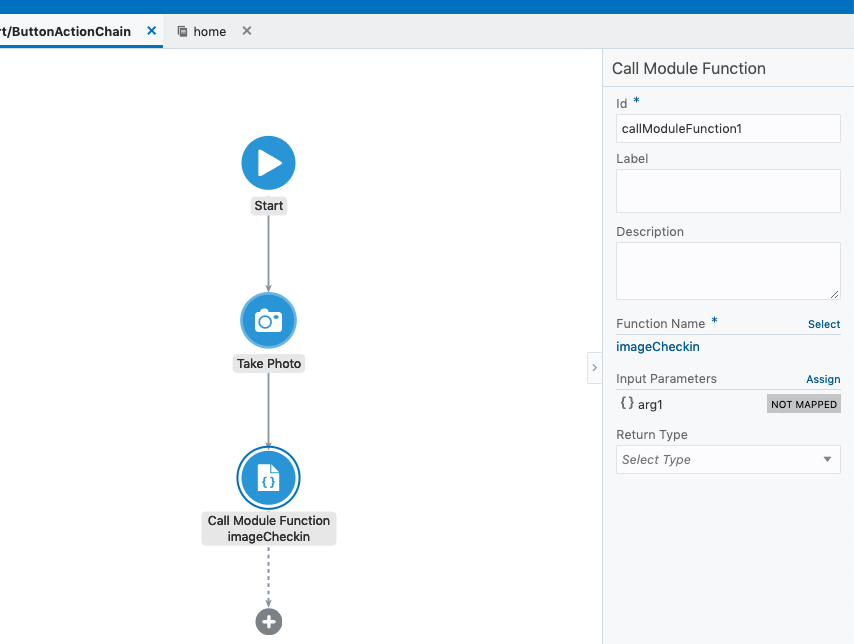The width and height of the screenshot is (854, 644).
Task: Click the curly braces icon beside arg1
Action: coord(626,404)
